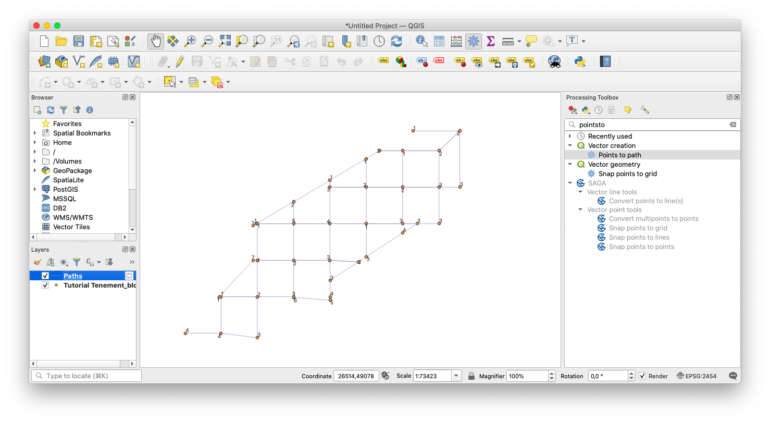Select the Points to path algorithm
This screenshot has width=770, height=422.
619,155
